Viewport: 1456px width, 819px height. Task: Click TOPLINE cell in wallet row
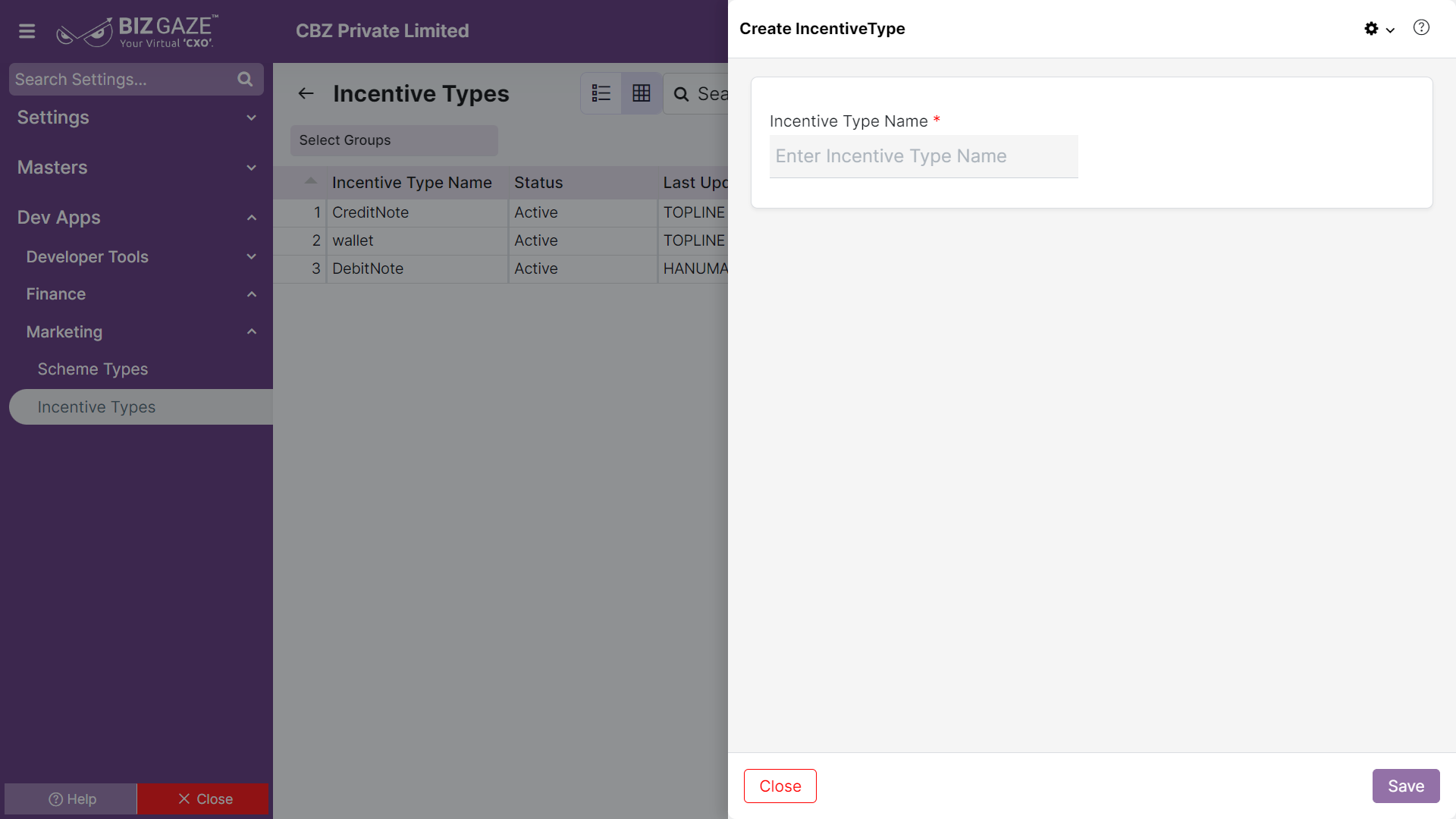point(694,241)
